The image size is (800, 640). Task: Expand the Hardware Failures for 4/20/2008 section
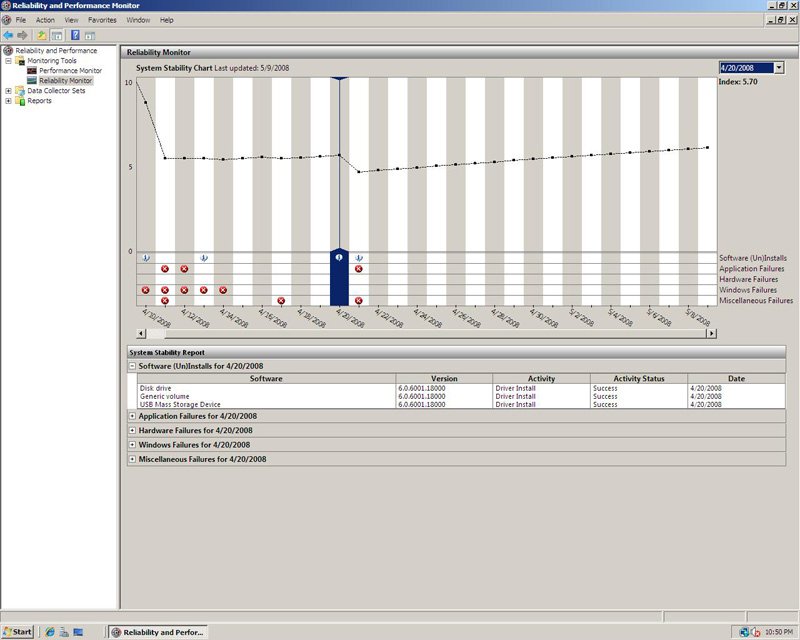[x=132, y=430]
